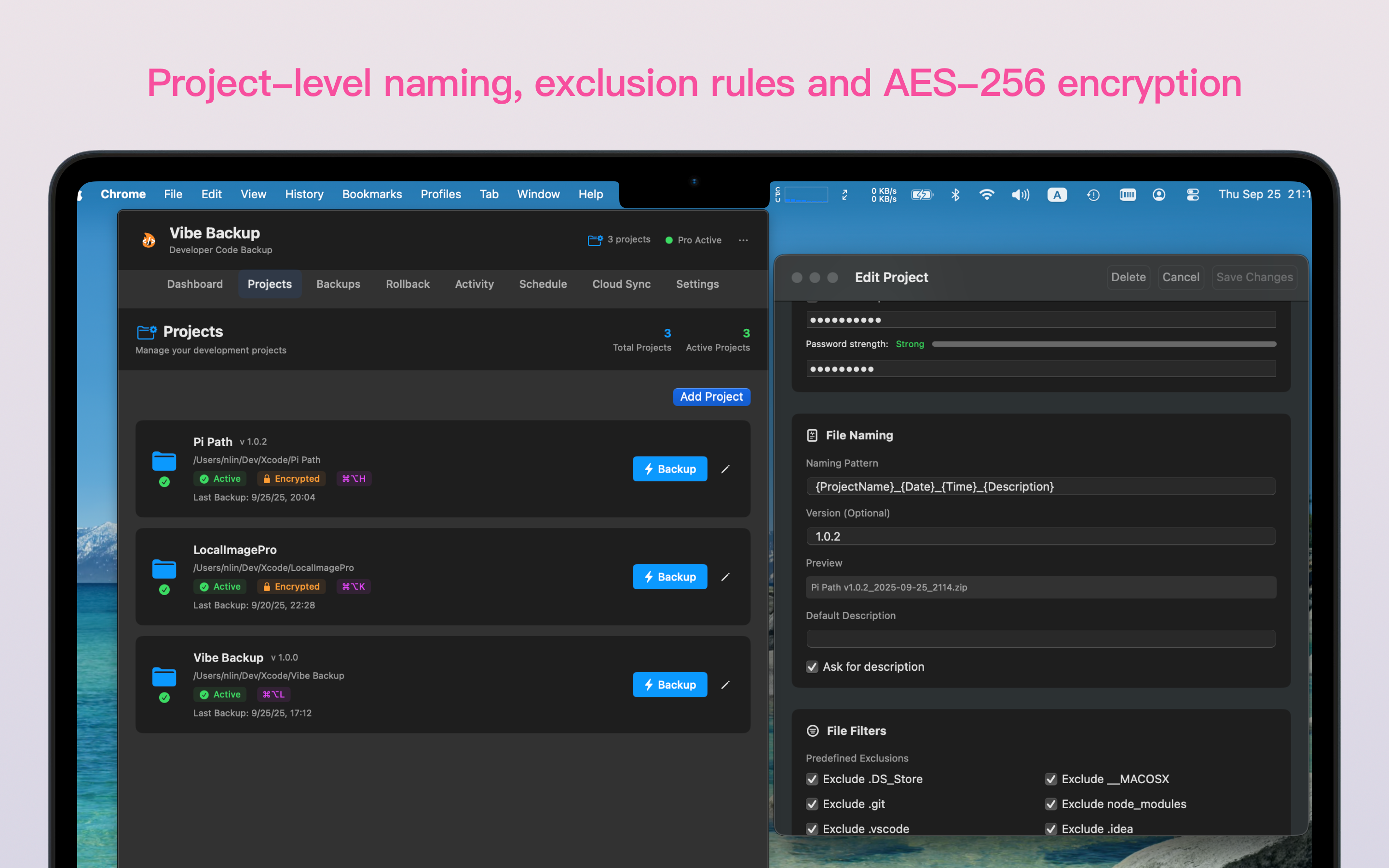Click the File Filters panel icon
1389x868 pixels.
pos(812,730)
